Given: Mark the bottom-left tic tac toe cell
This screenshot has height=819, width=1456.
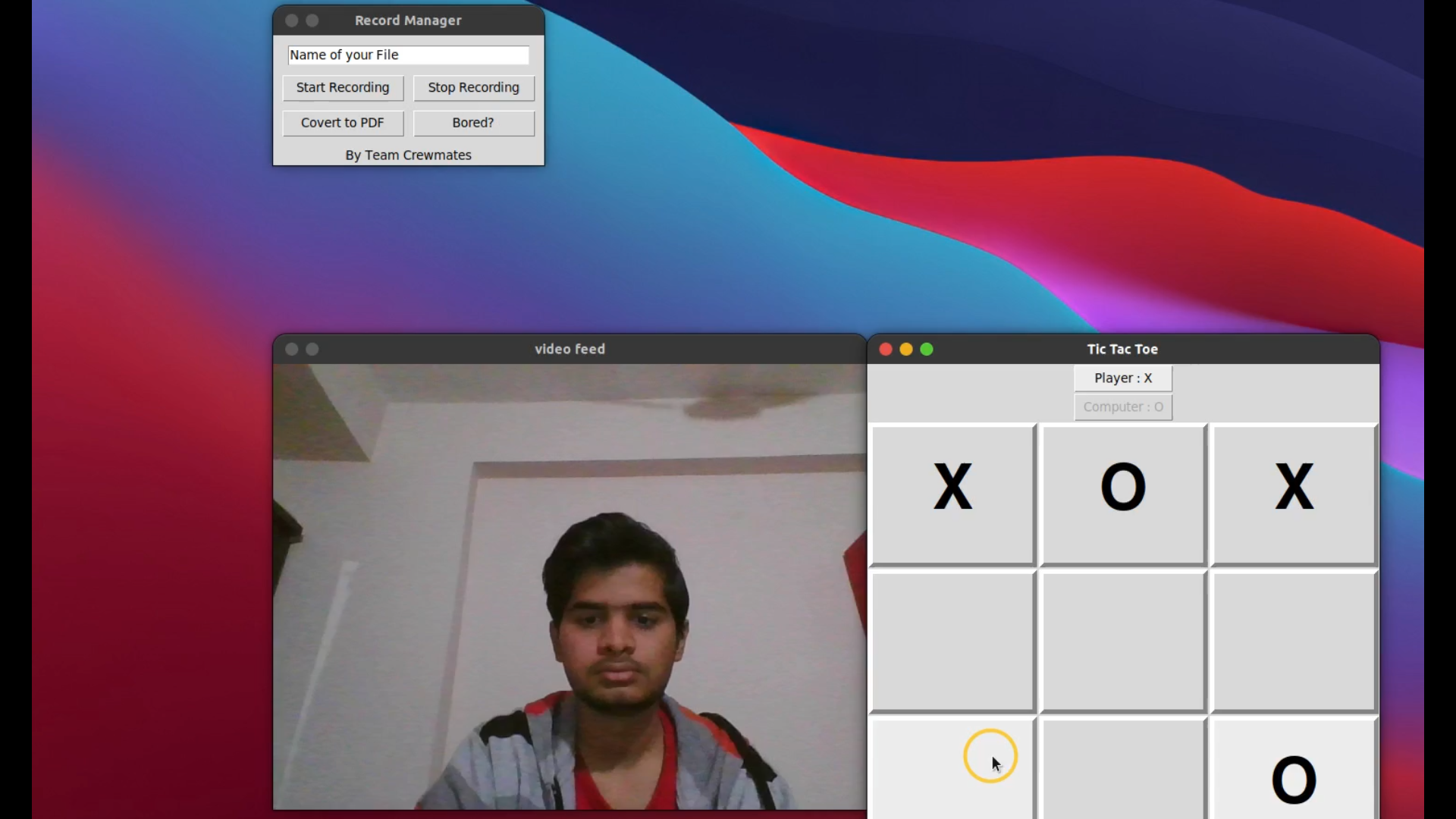Looking at the screenshot, I should point(952,767).
